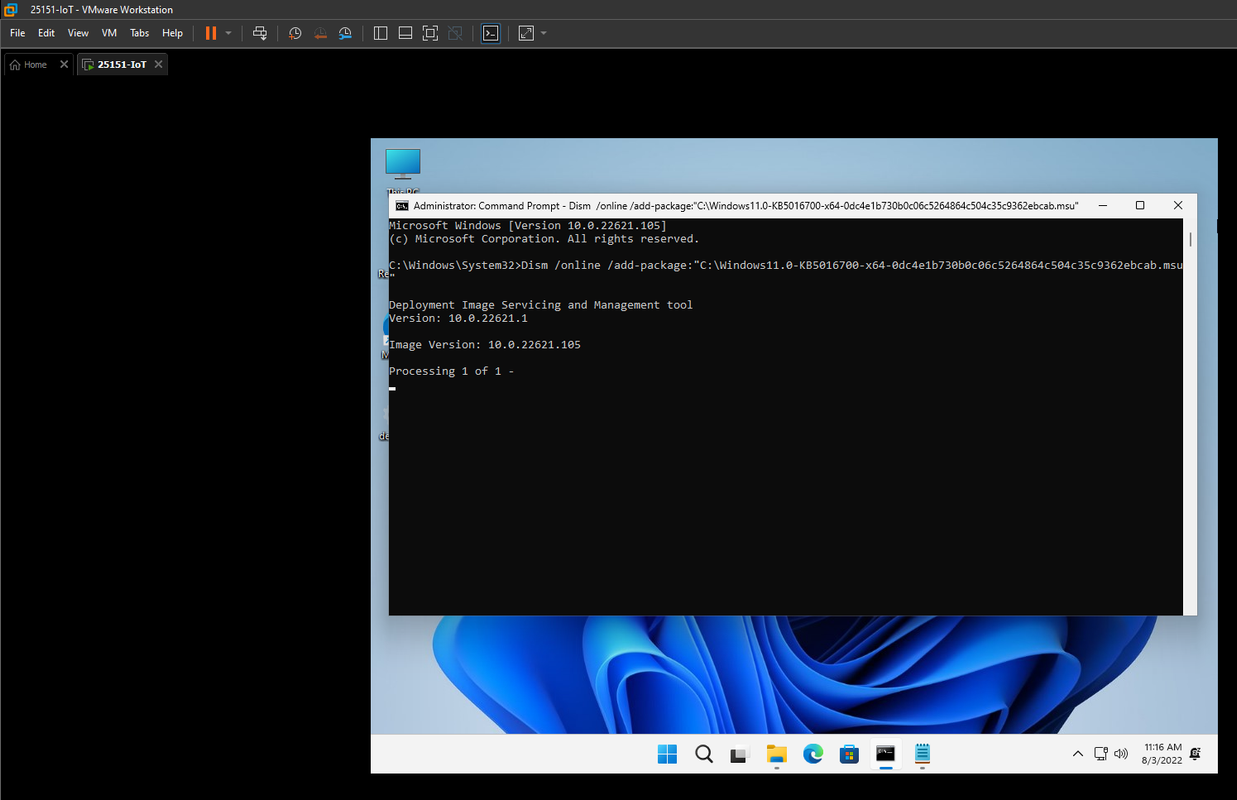Viewport: 1237px width, 800px height.
Task: Open Notepad from taskbar
Action: tap(922, 754)
